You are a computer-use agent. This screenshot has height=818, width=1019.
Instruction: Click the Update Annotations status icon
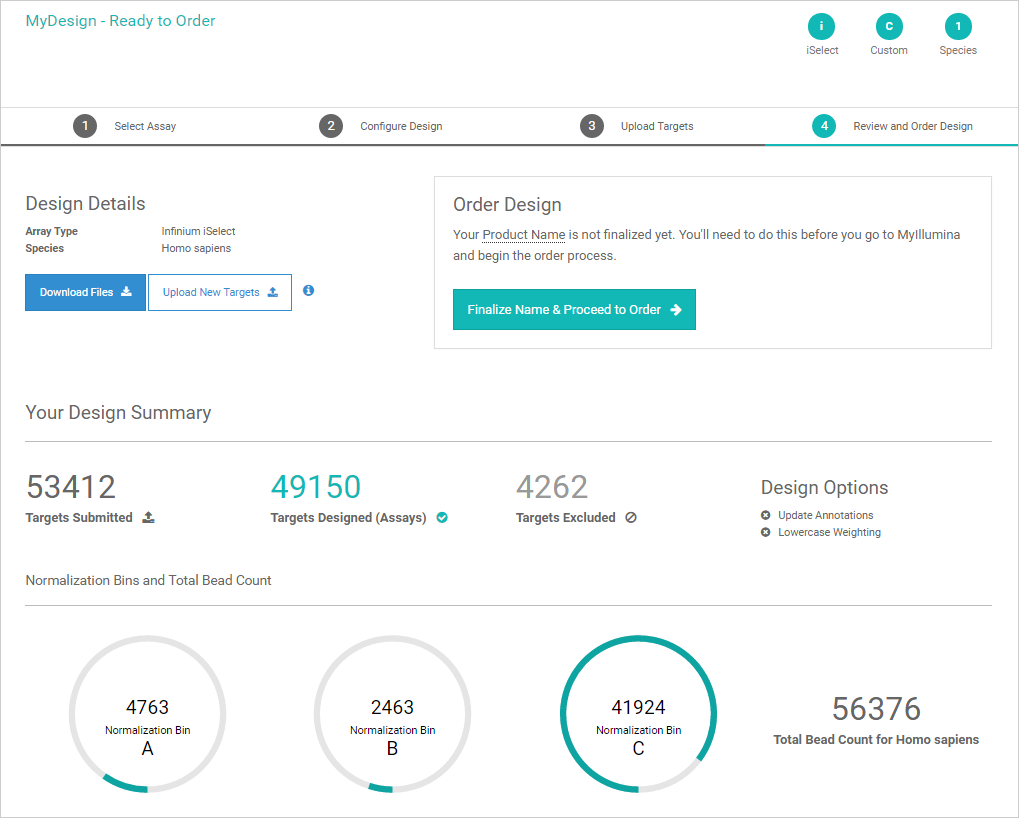pos(766,516)
